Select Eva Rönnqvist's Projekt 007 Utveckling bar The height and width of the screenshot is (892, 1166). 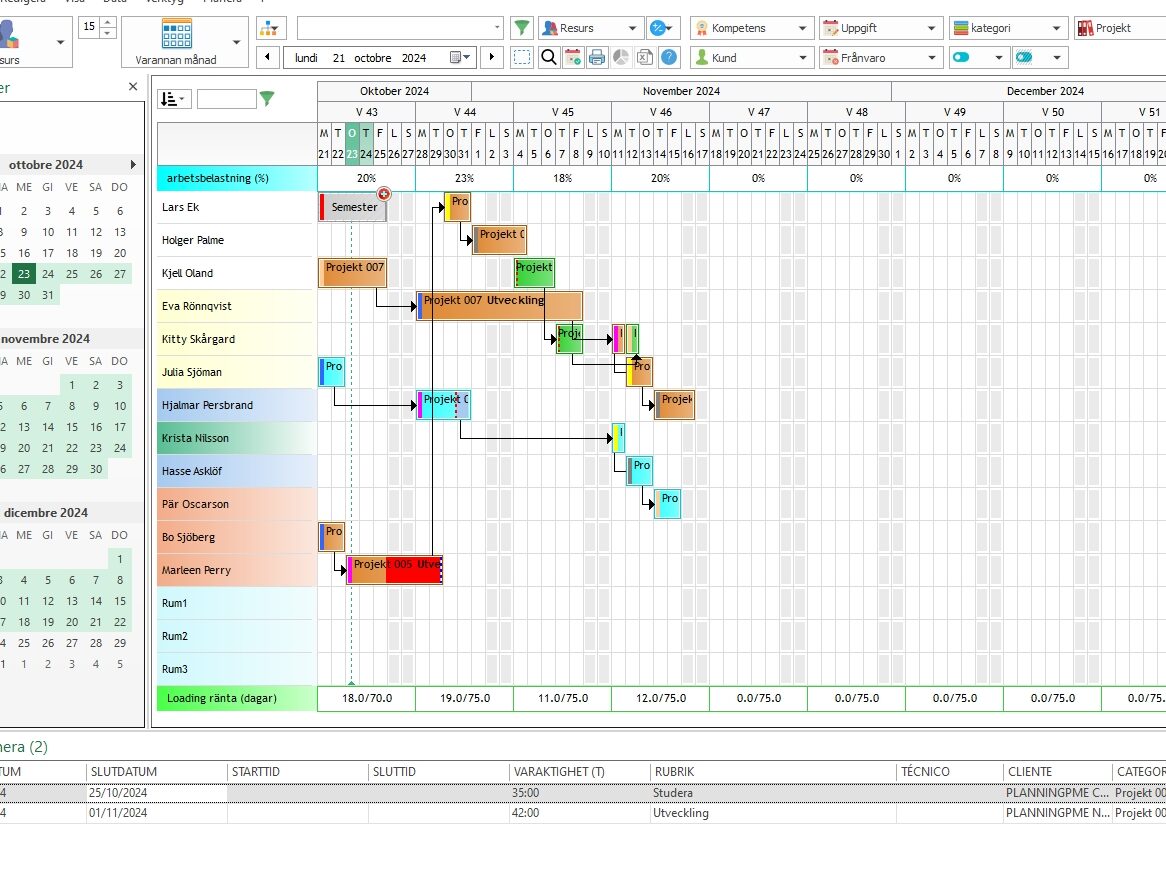500,306
